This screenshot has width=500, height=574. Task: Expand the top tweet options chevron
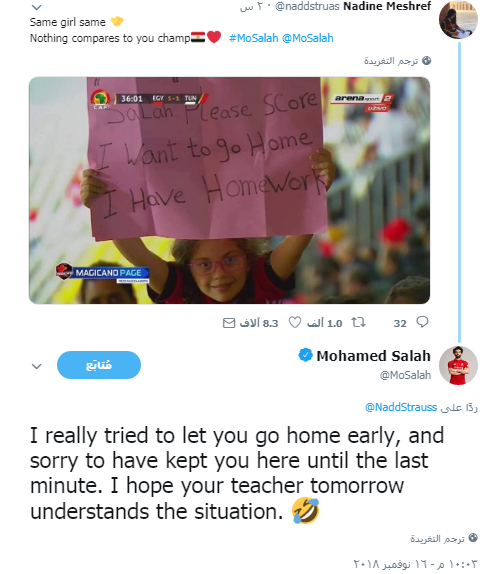[37, 7]
